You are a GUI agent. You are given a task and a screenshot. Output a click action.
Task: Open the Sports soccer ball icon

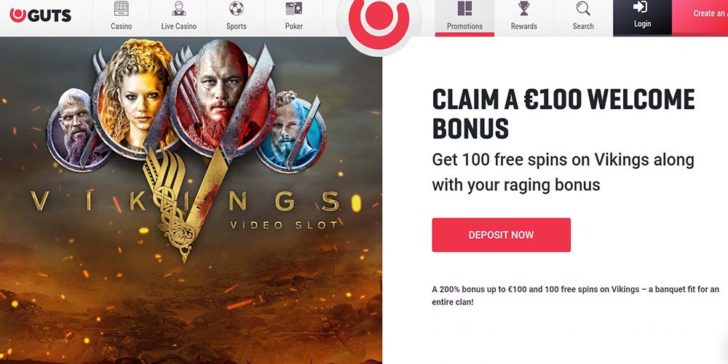click(x=236, y=8)
